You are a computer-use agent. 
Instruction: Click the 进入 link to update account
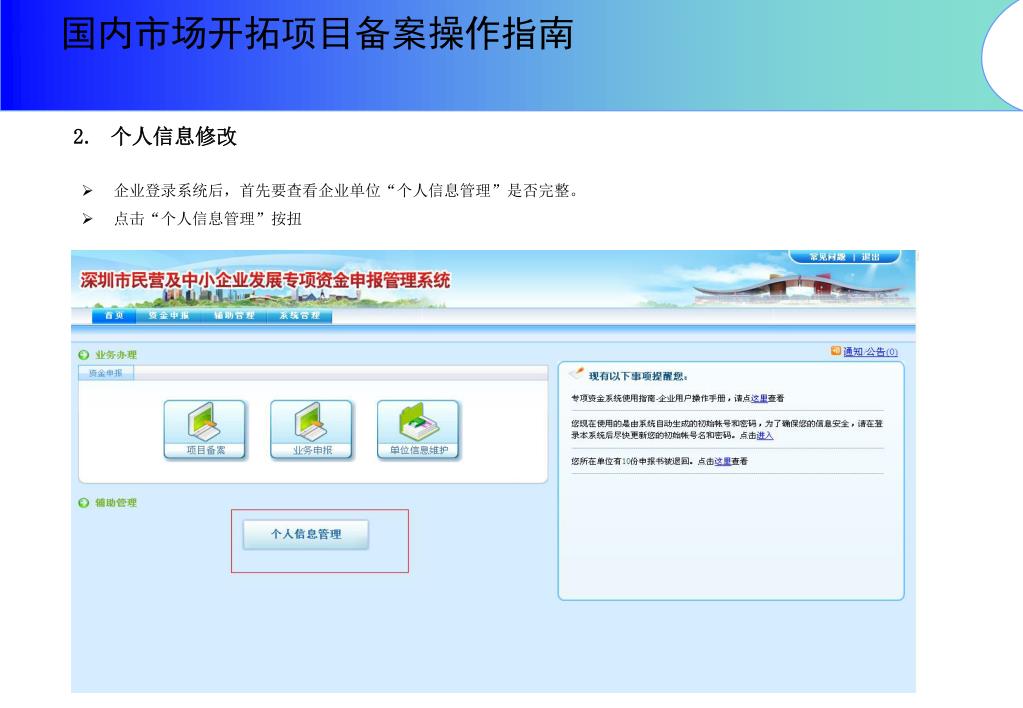[765, 436]
